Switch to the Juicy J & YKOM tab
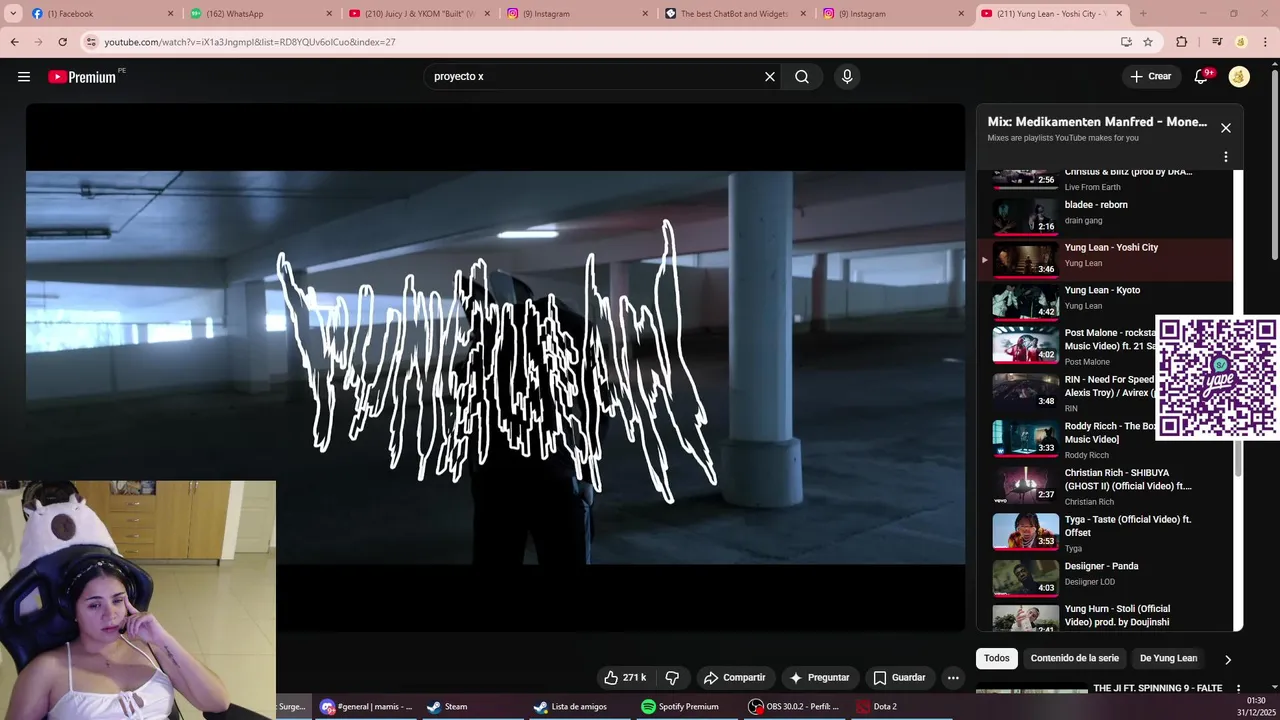1280x720 pixels. point(419,13)
